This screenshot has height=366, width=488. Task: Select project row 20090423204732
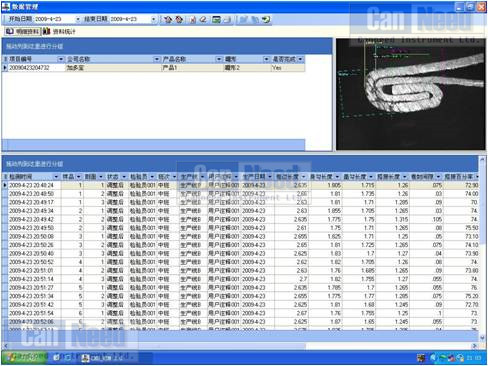(x=153, y=68)
